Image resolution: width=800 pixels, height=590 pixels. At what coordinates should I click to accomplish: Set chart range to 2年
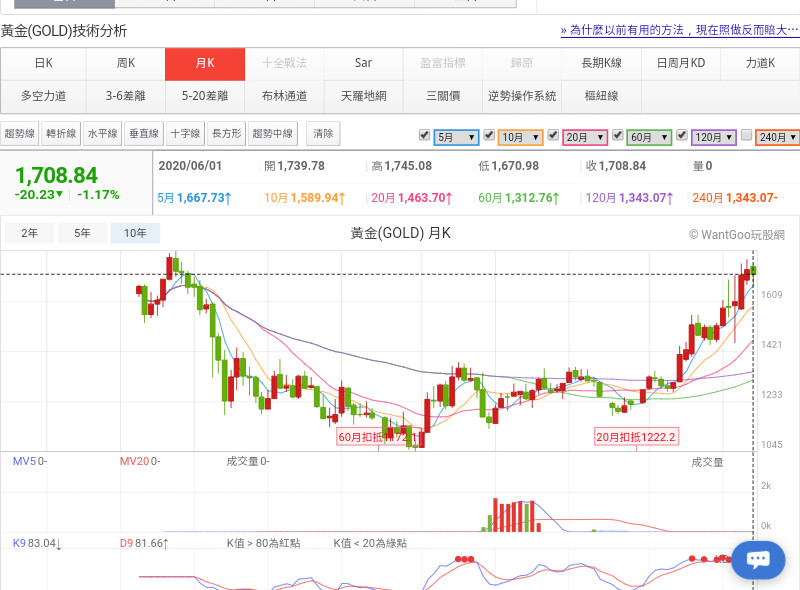(x=30, y=234)
